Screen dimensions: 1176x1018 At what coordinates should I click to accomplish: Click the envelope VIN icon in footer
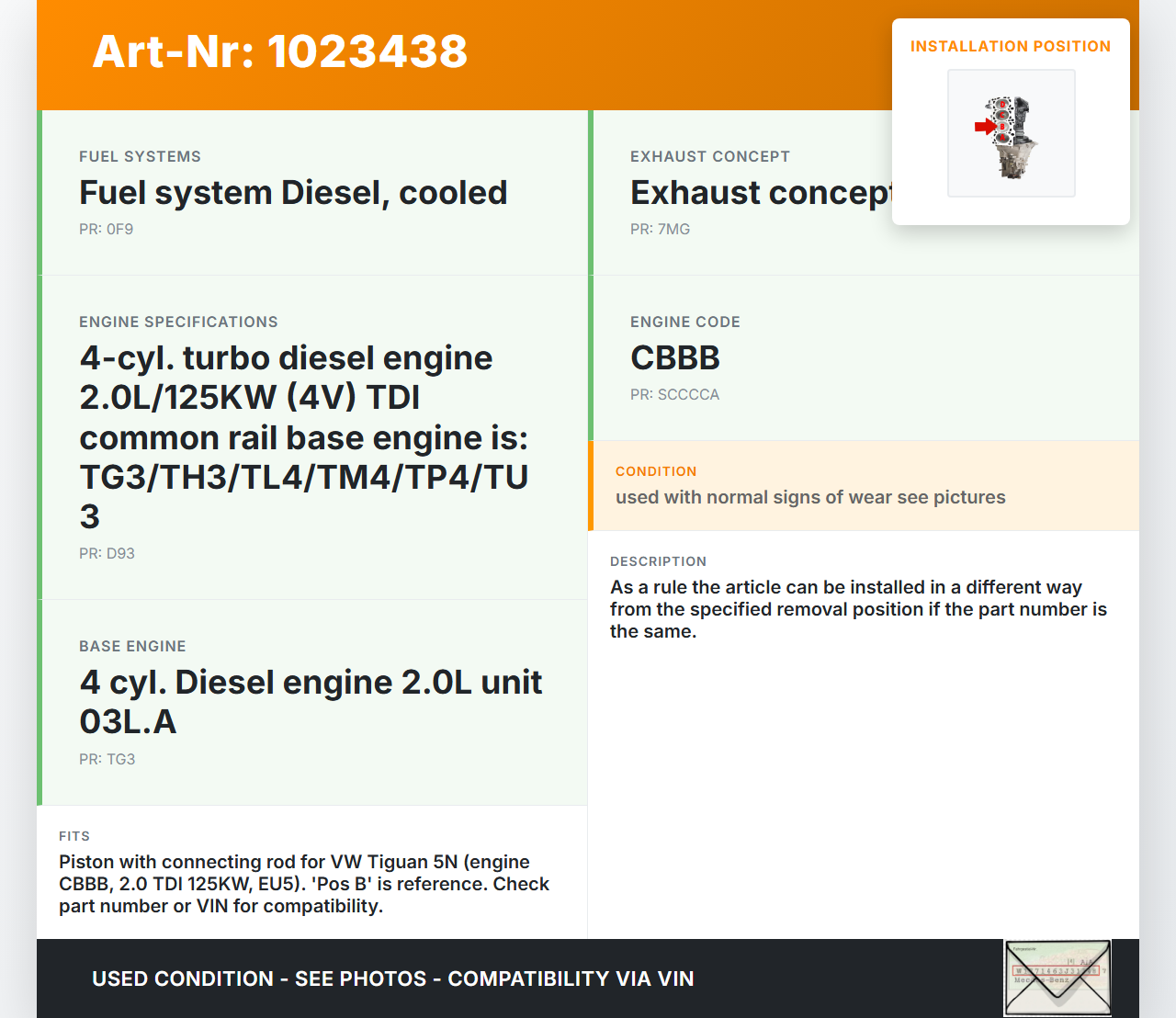pyautogui.click(x=1057, y=978)
